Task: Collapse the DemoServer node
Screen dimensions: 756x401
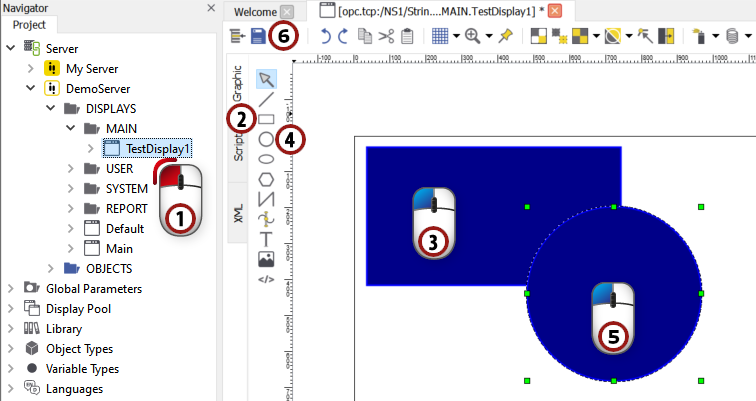Action: coord(30,88)
